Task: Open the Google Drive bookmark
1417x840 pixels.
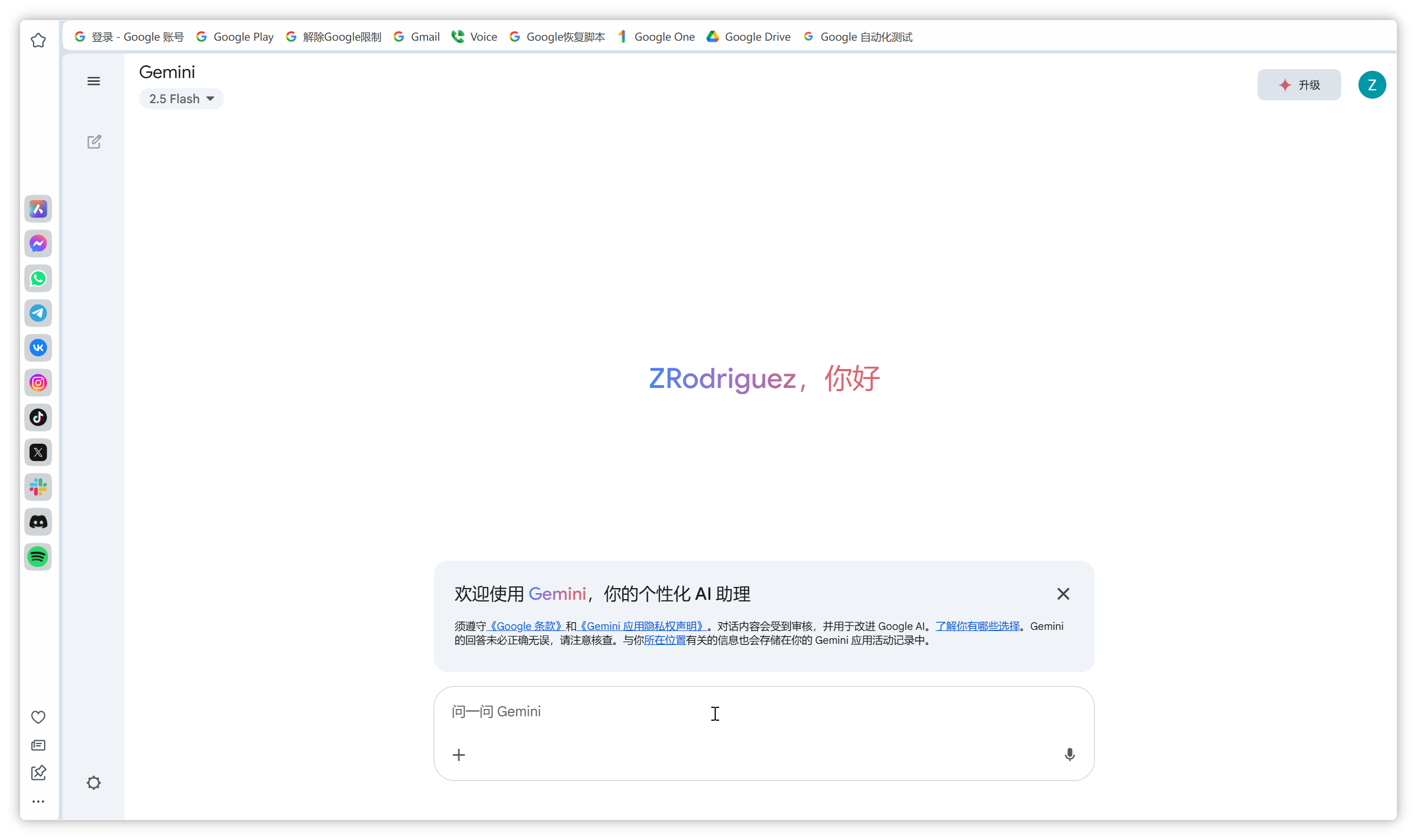Action: pyautogui.click(x=748, y=37)
